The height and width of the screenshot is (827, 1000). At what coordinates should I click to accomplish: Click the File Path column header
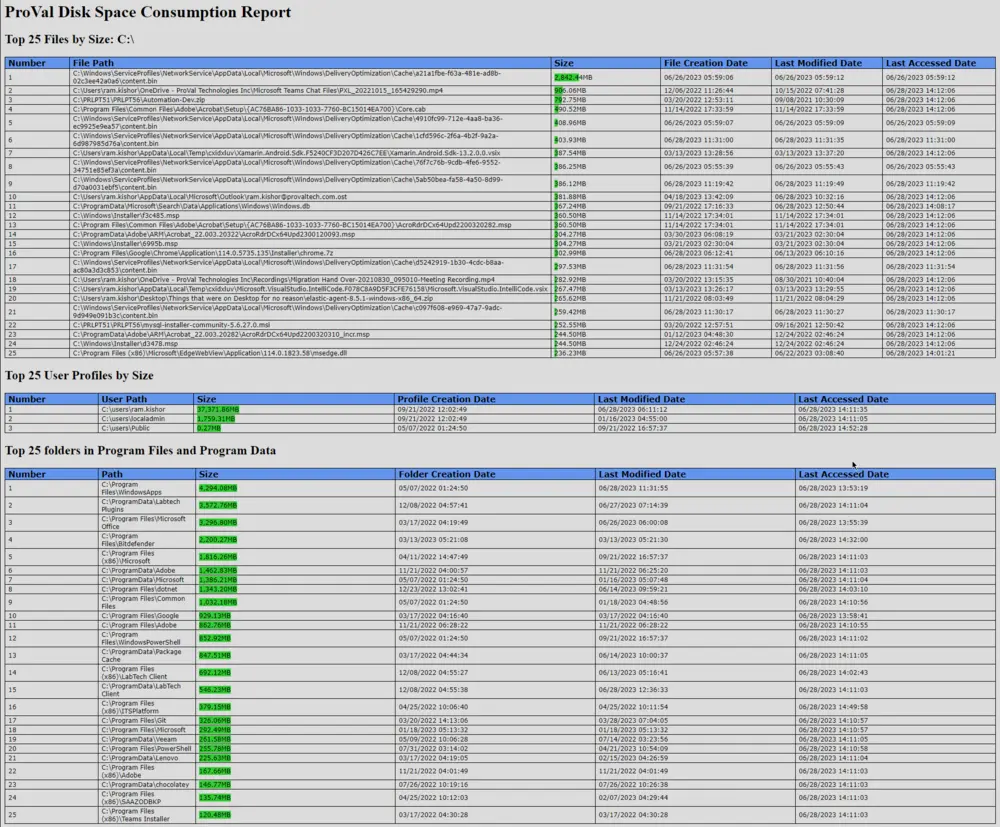pos(93,63)
